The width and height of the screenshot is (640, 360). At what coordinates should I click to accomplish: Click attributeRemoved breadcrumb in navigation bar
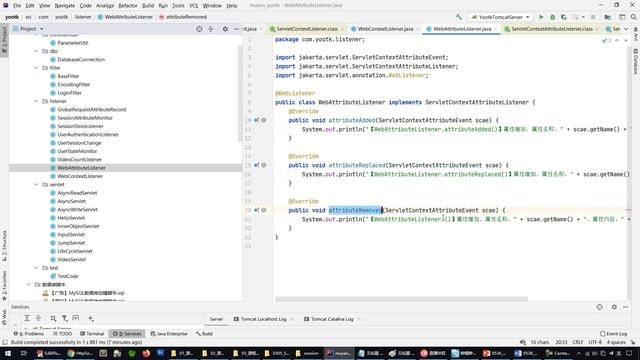pyautogui.click(x=183, y=17)
